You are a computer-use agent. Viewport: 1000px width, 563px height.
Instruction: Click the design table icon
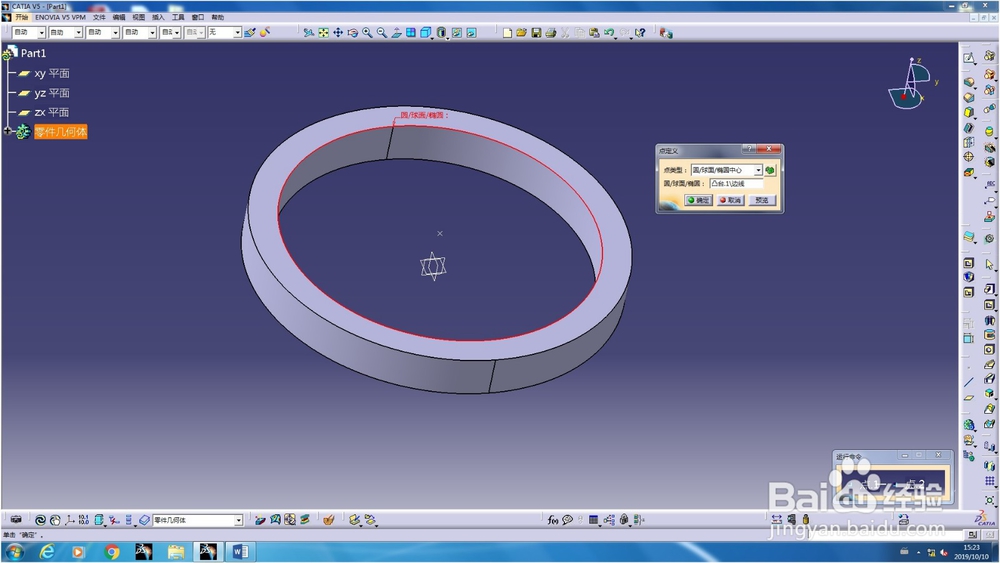tap(594, 520)
